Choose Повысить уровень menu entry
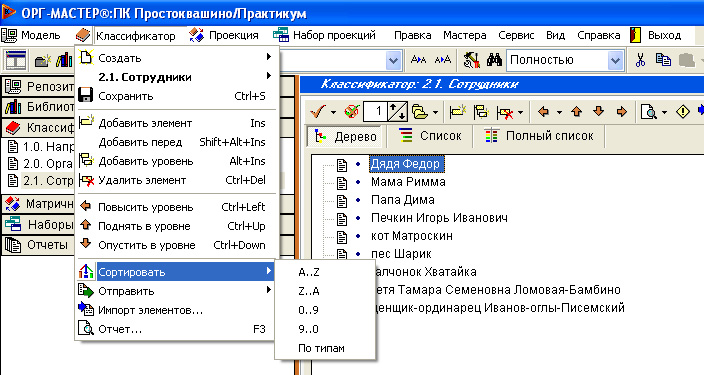Image resolution: width=704 pixels, height=375 pixels. [x=176, y=207]
